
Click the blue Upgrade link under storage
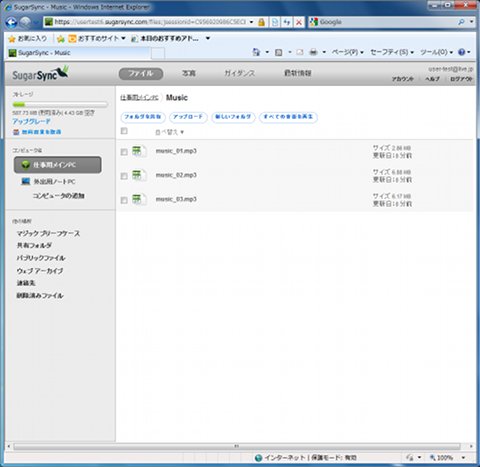(31, 121)
